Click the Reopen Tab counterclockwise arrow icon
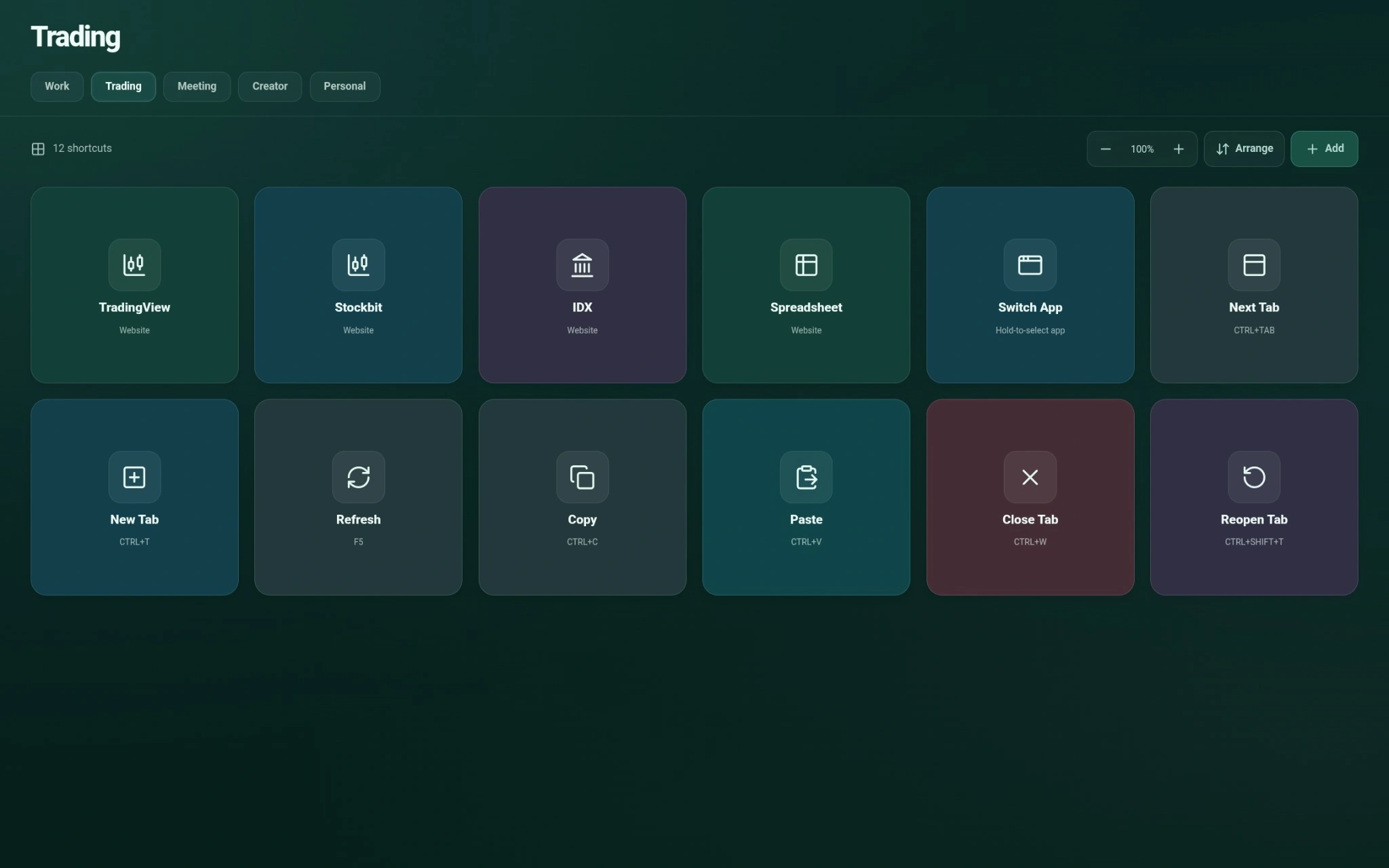 click(x=1253, y=477)
